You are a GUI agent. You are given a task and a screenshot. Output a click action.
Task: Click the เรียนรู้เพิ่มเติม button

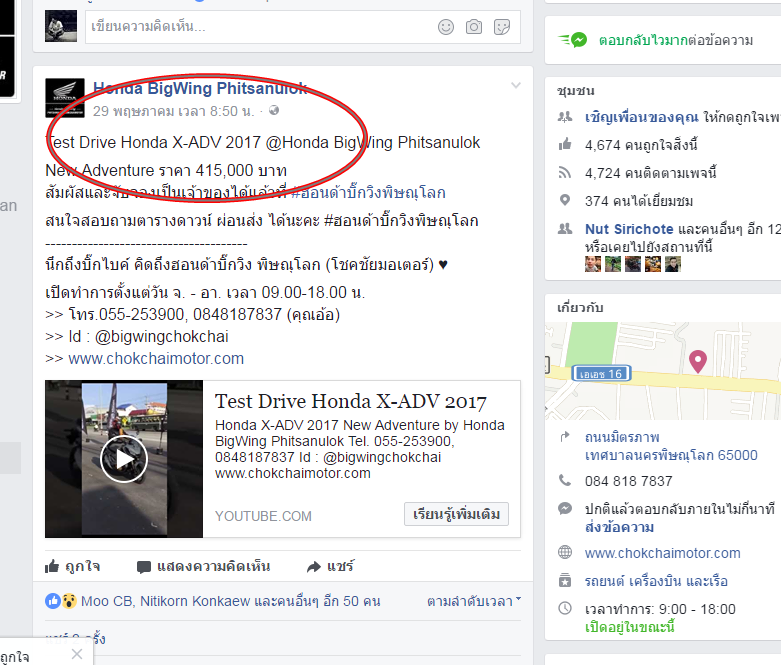click(456, 514)
